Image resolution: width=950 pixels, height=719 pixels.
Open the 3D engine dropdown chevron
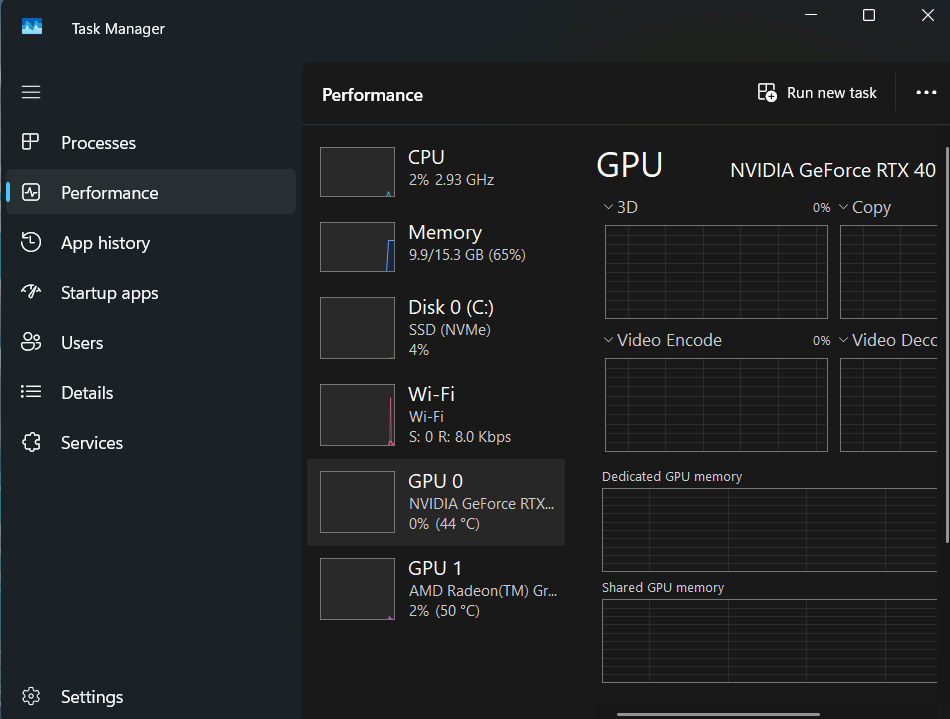point(608,207)
